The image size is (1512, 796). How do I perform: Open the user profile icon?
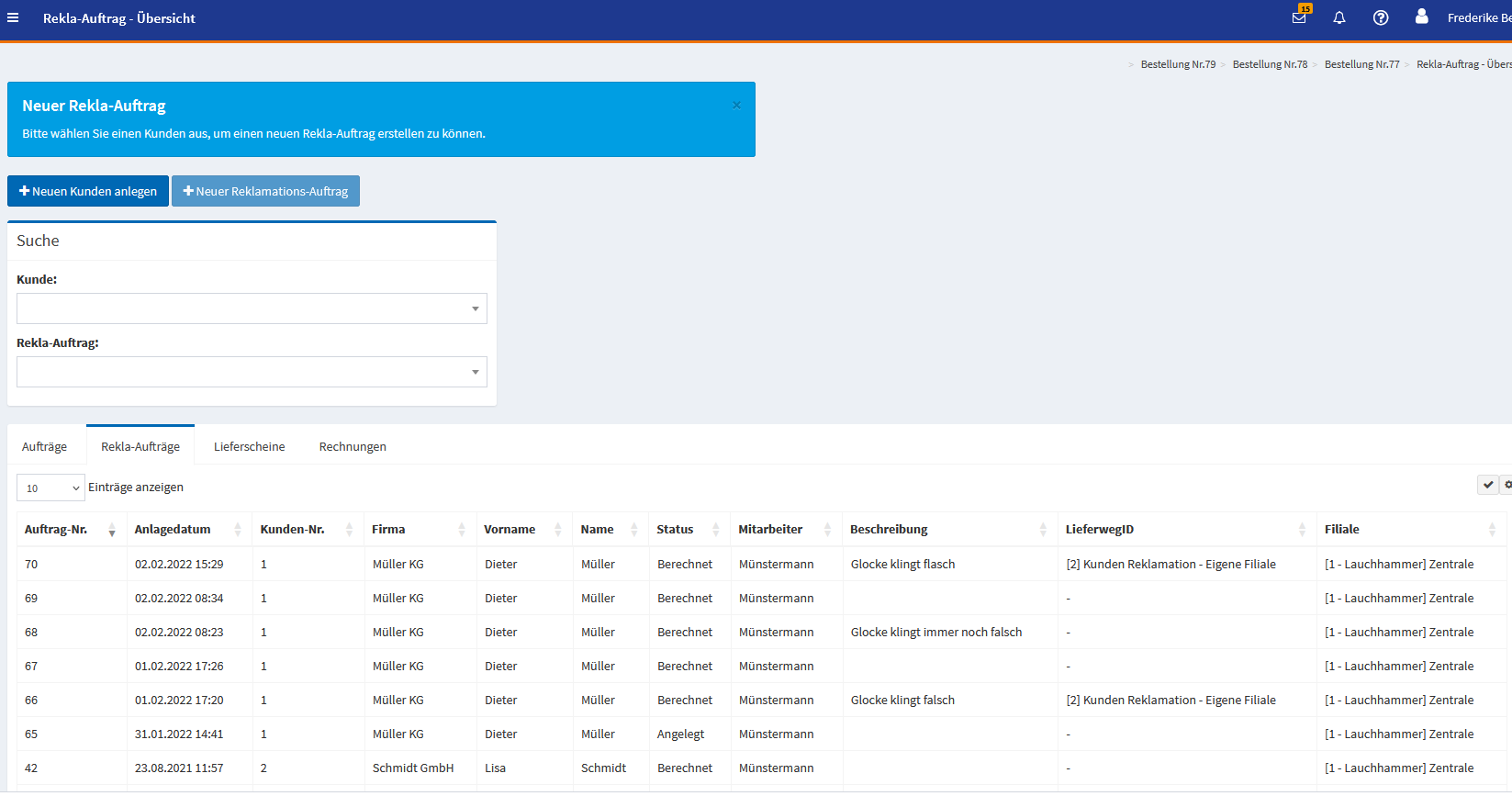pyautogui.click(x=1421, y=17)
